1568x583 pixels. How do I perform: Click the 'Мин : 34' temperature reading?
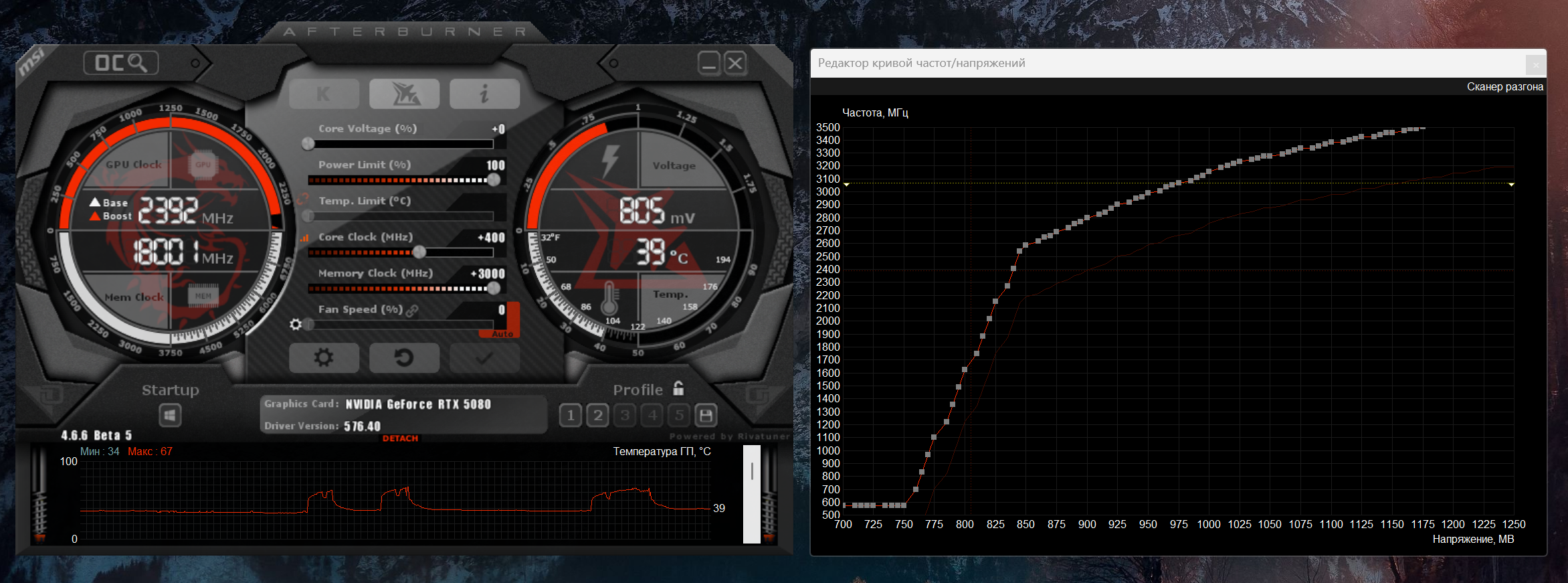pos(100,452)
